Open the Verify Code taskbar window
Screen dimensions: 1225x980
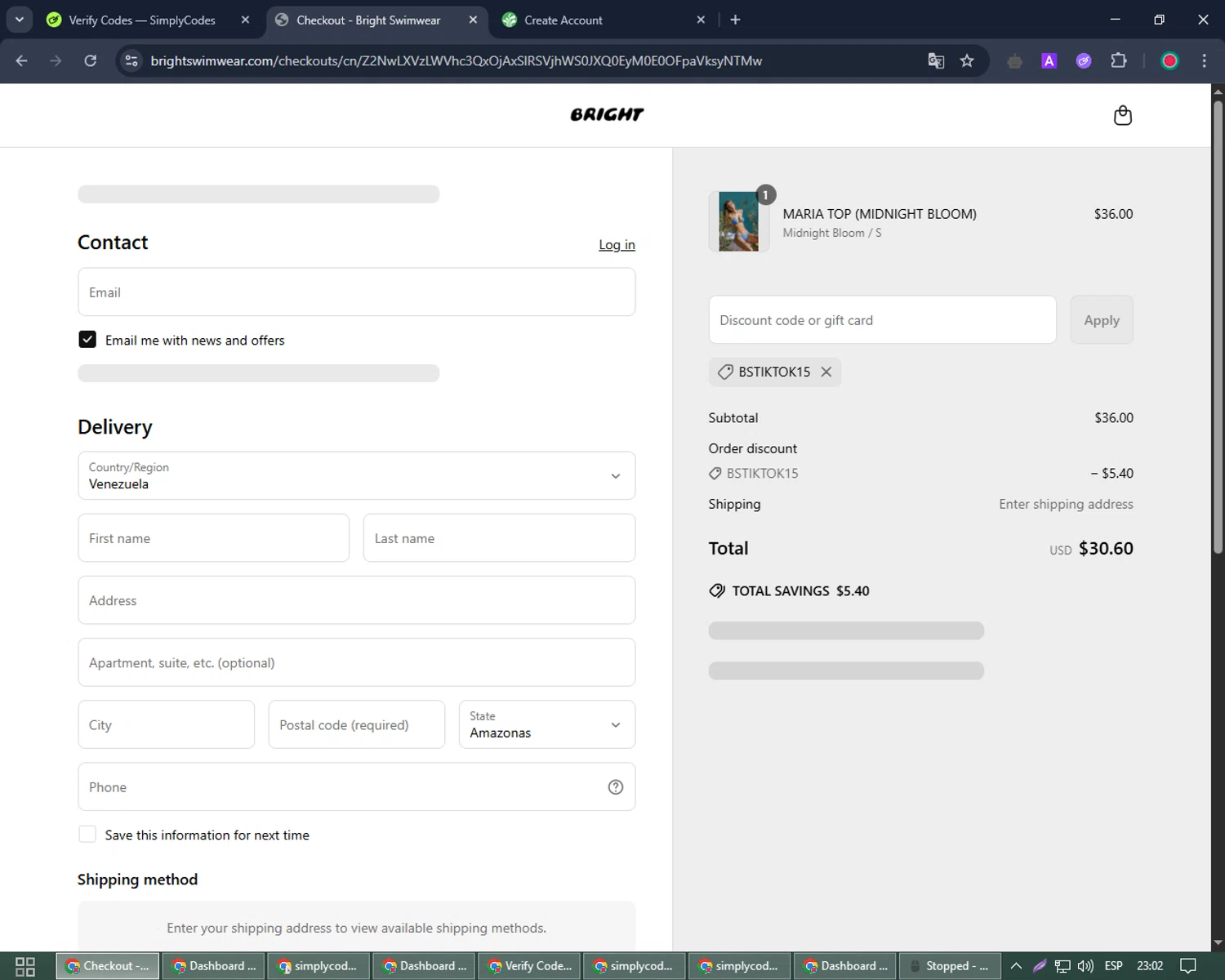click(x=530, y=966)
